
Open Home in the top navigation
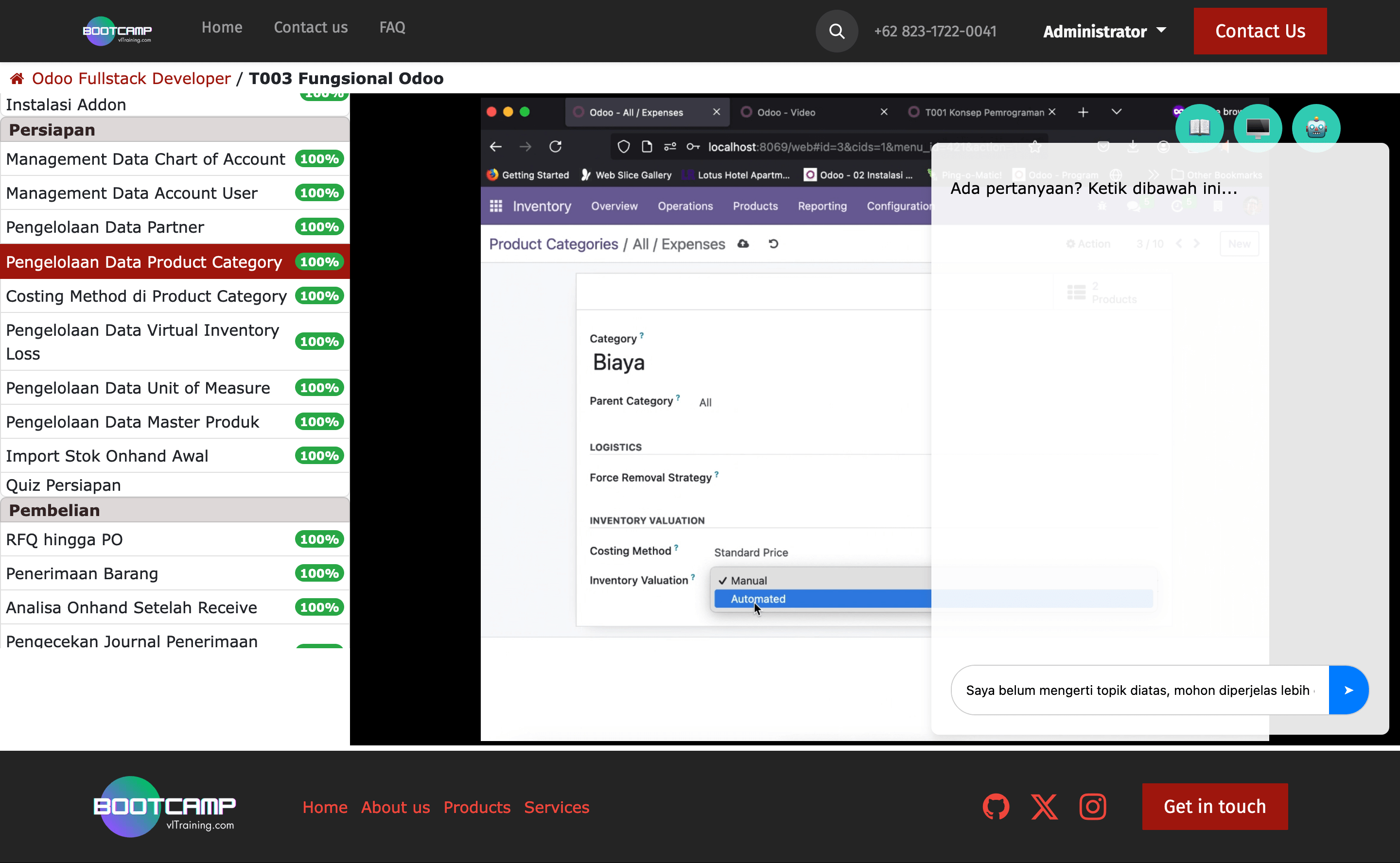click(x=222, y=27)
